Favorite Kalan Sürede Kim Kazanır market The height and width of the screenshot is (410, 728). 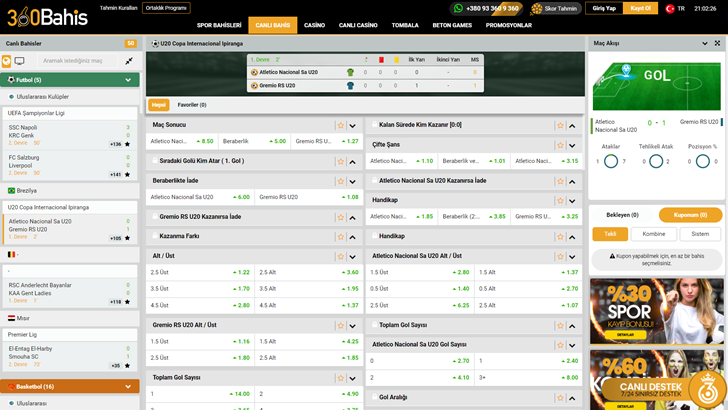[560, 125]
